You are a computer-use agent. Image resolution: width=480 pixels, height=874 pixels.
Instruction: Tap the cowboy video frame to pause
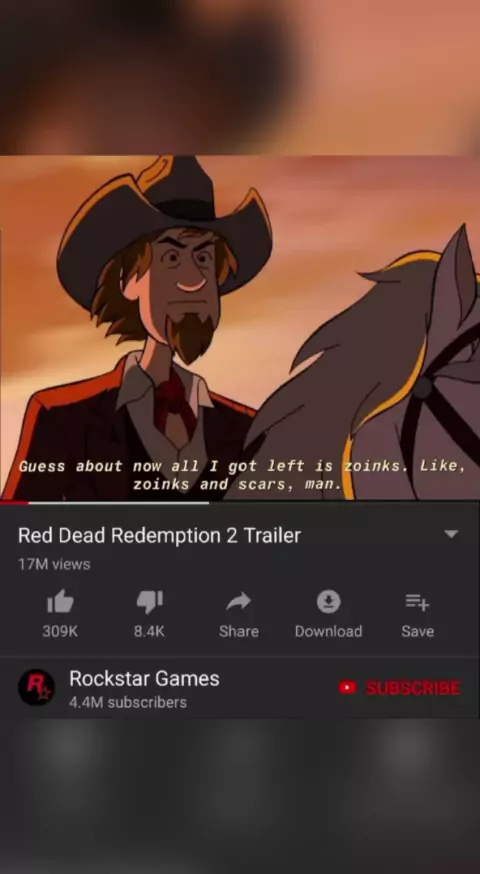(240, 328)
